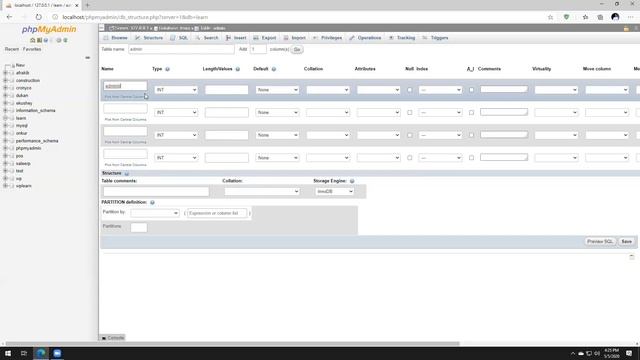This screenshot has width=640, height=360.
Task: Open Virtuality dropdown in fourth column row
Action: coord(556,158)
